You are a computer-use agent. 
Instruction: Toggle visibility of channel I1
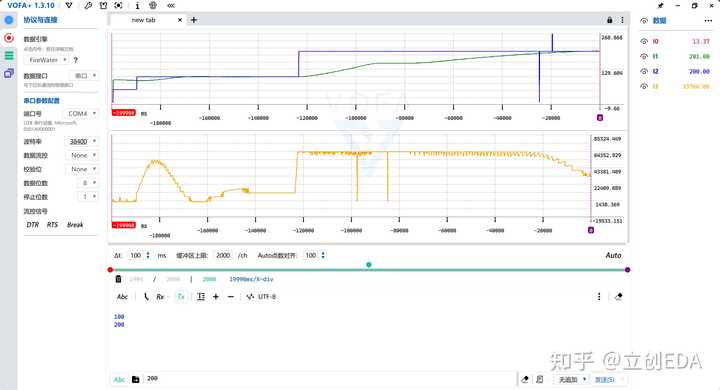click(x=644, y=56)
